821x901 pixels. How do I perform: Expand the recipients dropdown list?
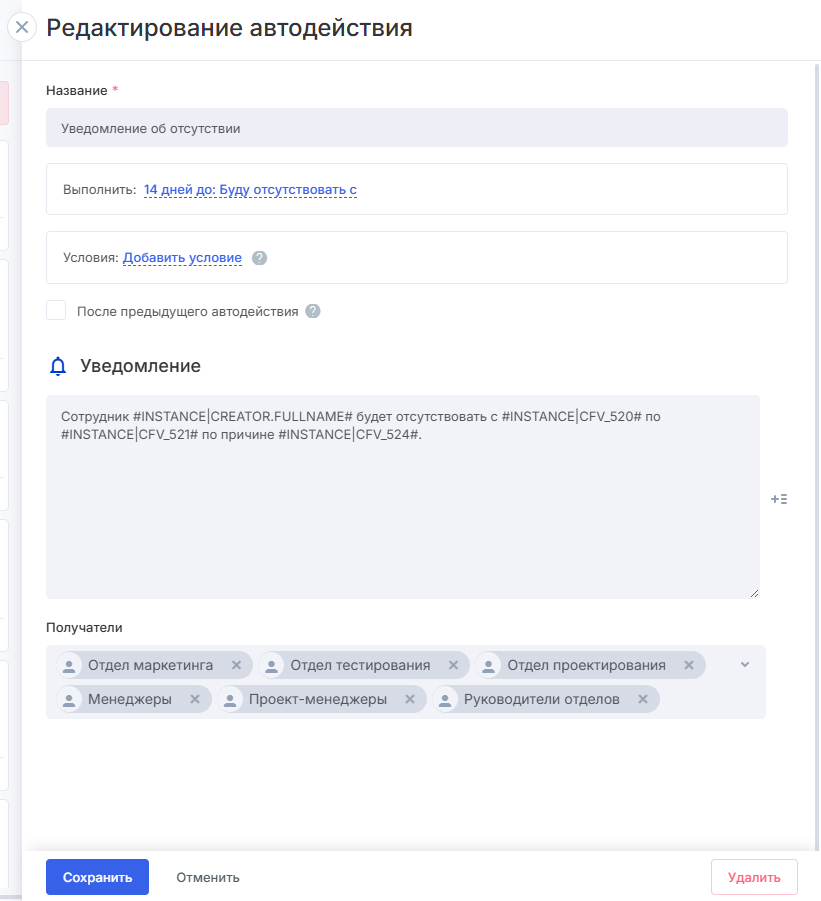745,665
